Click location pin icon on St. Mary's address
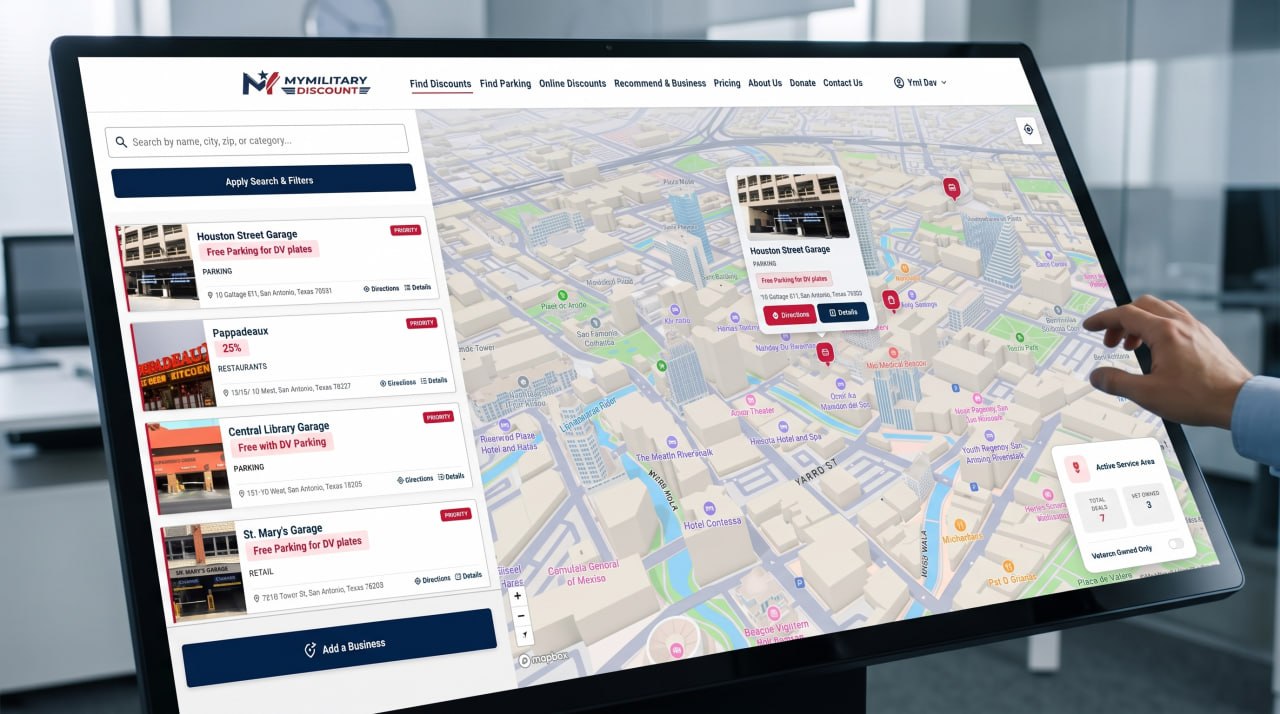1280x714 pixels. [x=257, y=598]
